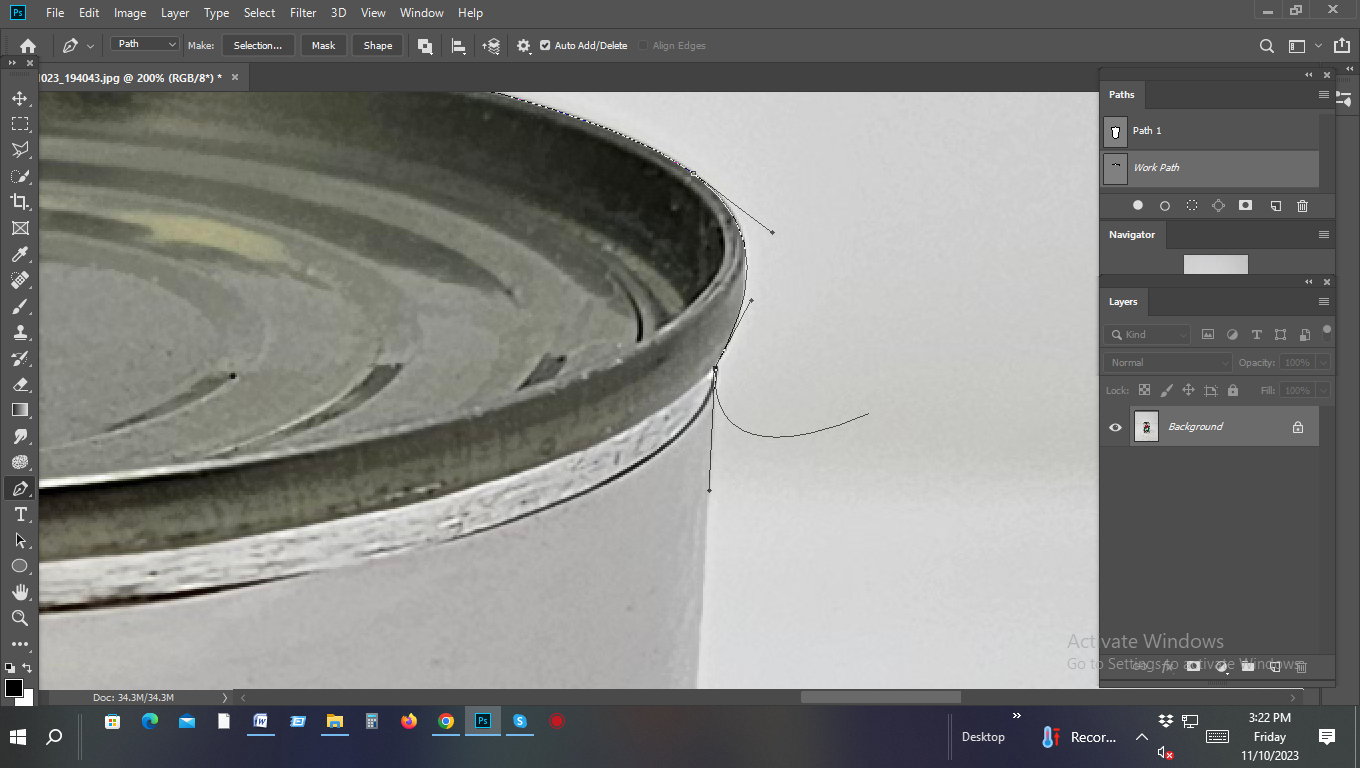Click the Mask button
Image resolution: width=1360 pixels, height=768 pixels.
pyautogui.click(x=323, y=45)
